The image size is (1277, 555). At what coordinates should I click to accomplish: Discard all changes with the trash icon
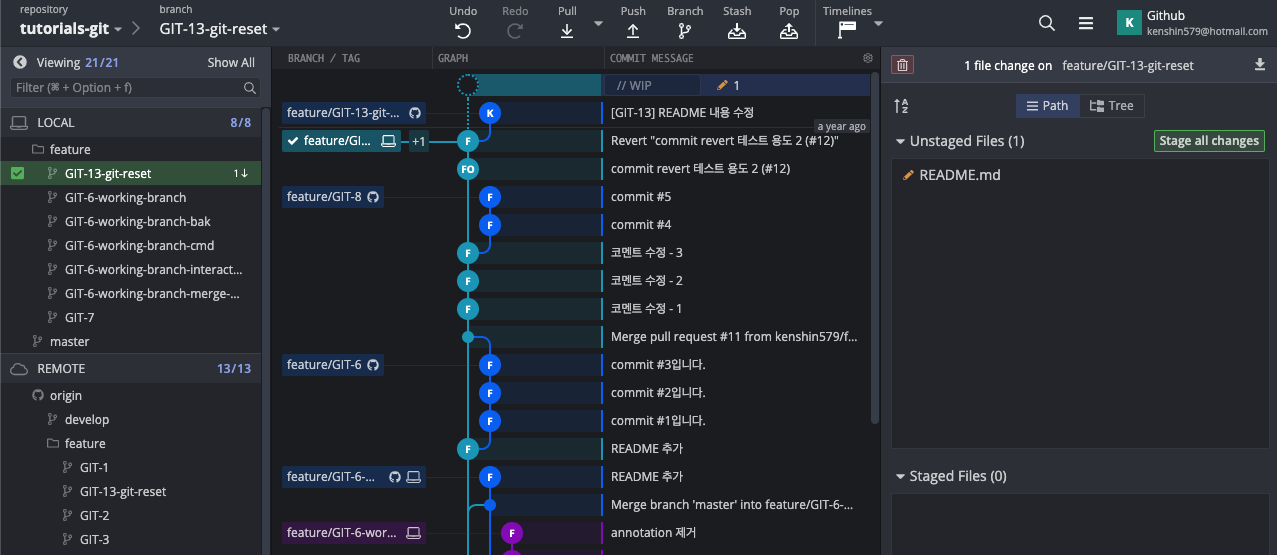point(902,65)
